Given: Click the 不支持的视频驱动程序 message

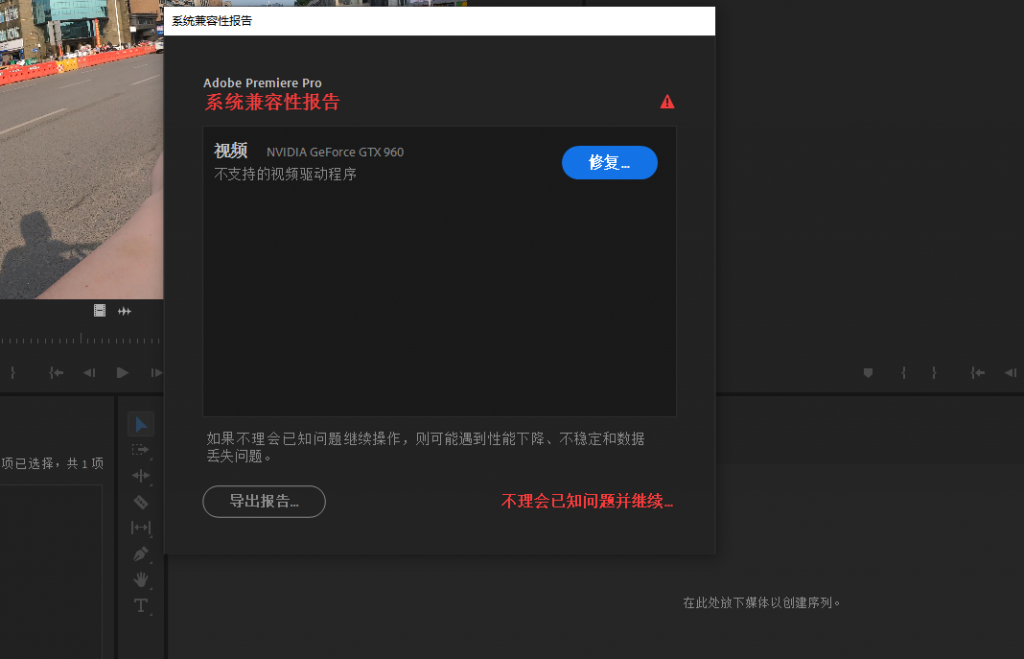Looking at the screenshot, I should (285, 174).
